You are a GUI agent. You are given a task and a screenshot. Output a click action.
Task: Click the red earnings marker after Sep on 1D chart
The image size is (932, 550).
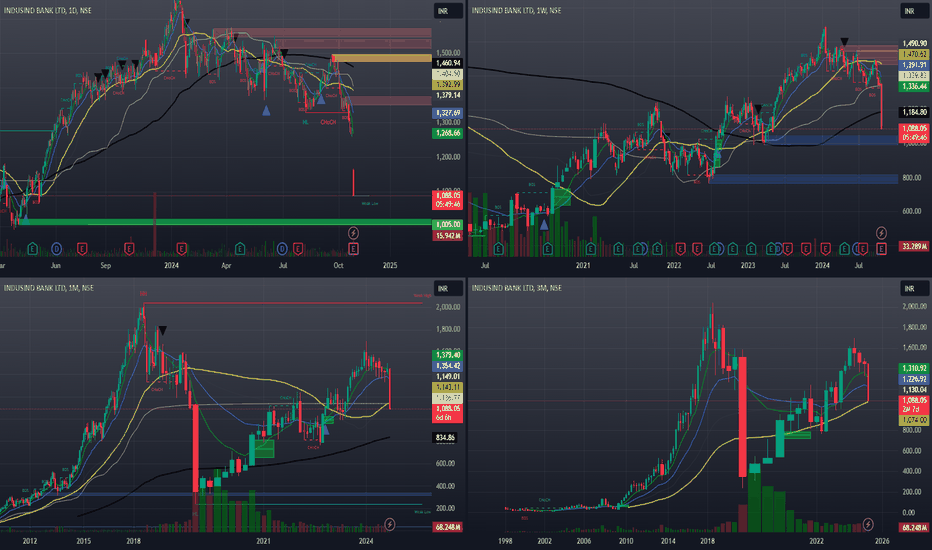click(129, 249)
